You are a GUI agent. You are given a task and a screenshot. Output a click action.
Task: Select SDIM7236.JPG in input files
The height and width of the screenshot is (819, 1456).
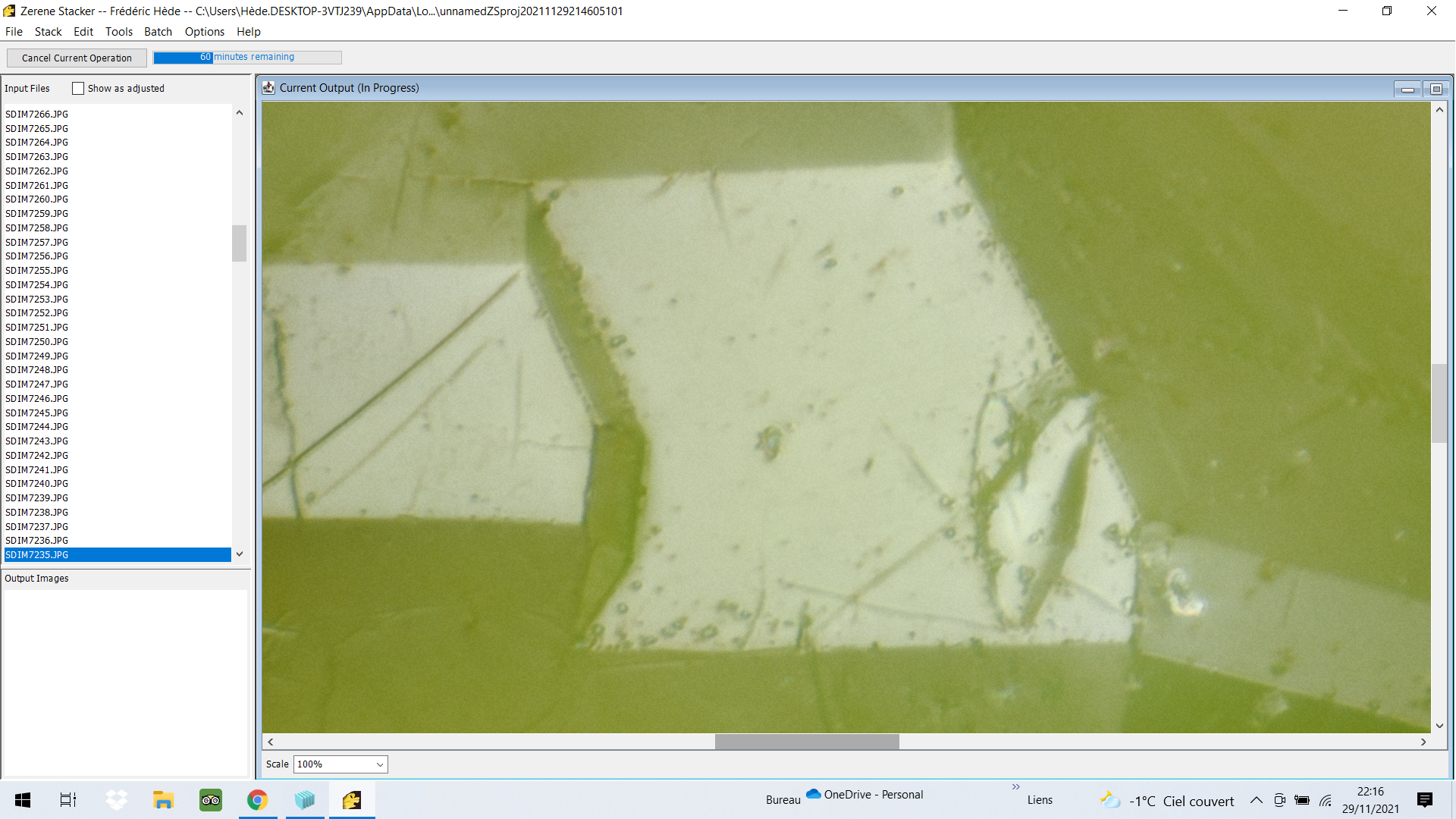[x=118, y=541]
